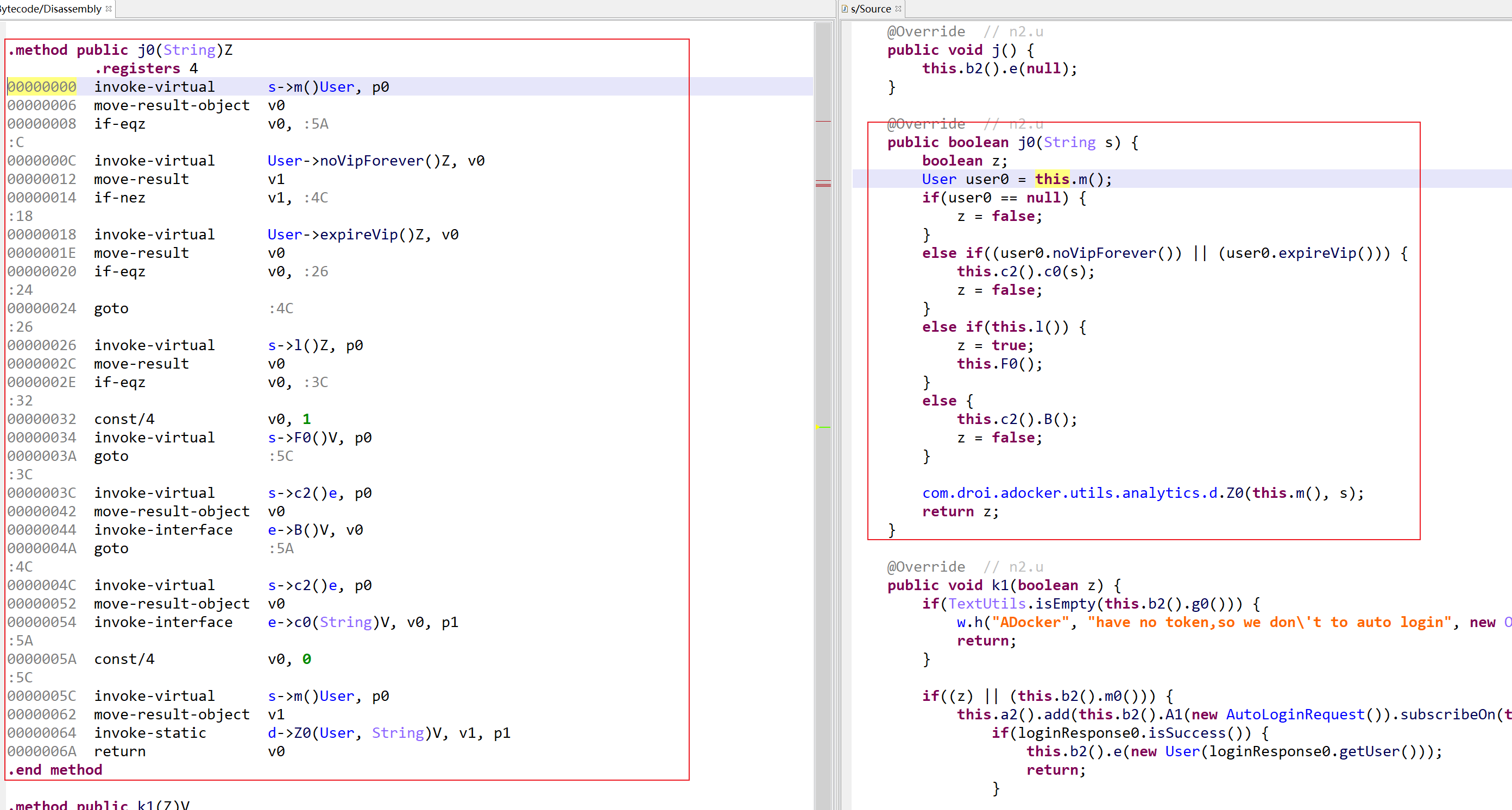This screenshot has height=810, width=1512.
Task: Close the s/Source tab
Action: 898,9
